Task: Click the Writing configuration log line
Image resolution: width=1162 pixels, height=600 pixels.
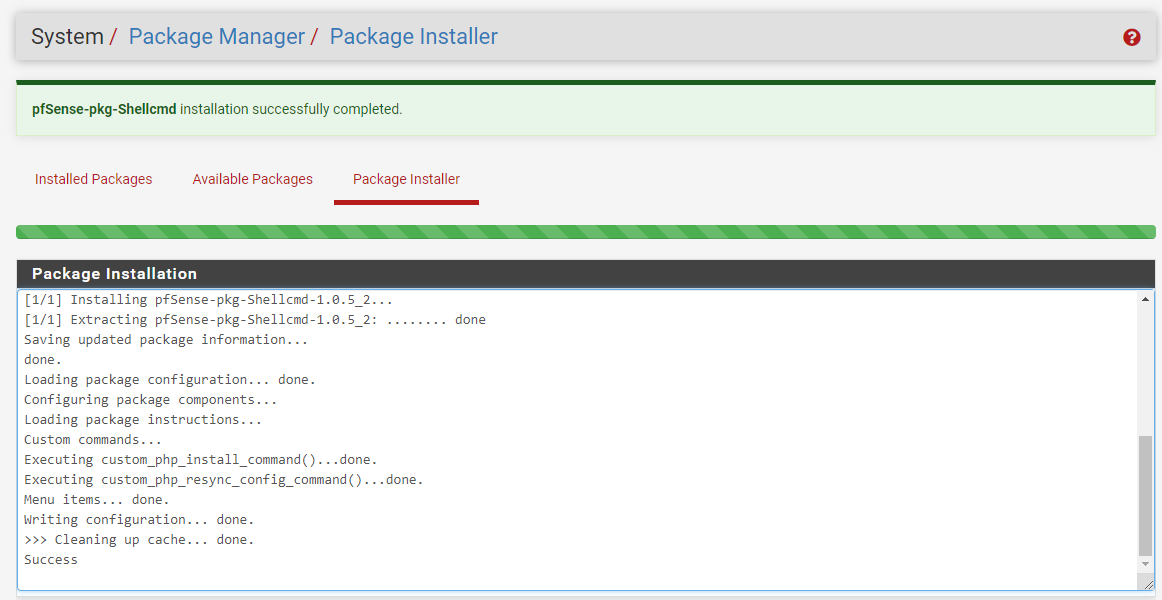Action: pyautogui.click(x=140, y=520)
